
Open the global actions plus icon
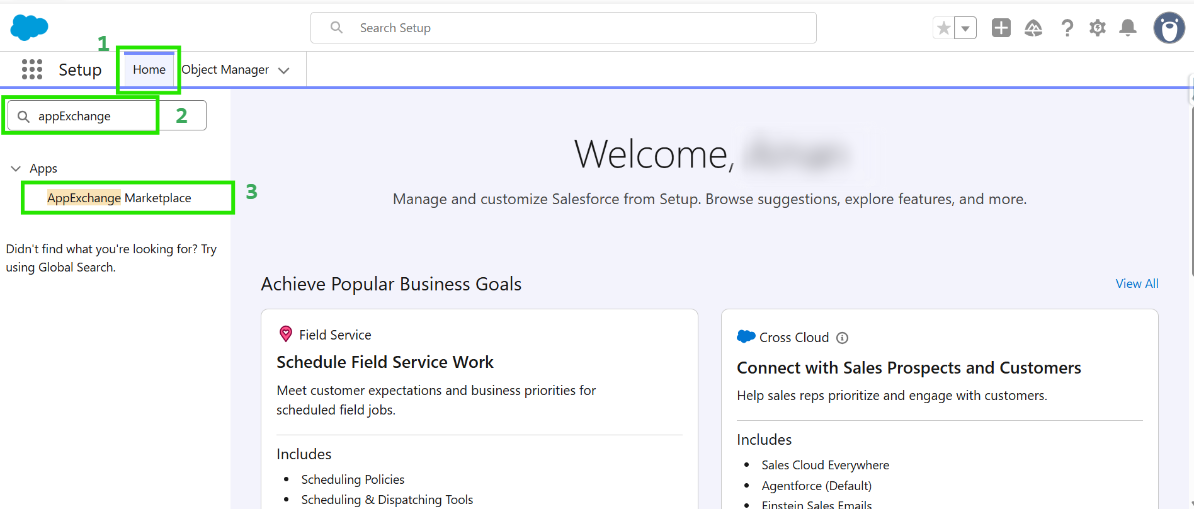click(1001, 28)
